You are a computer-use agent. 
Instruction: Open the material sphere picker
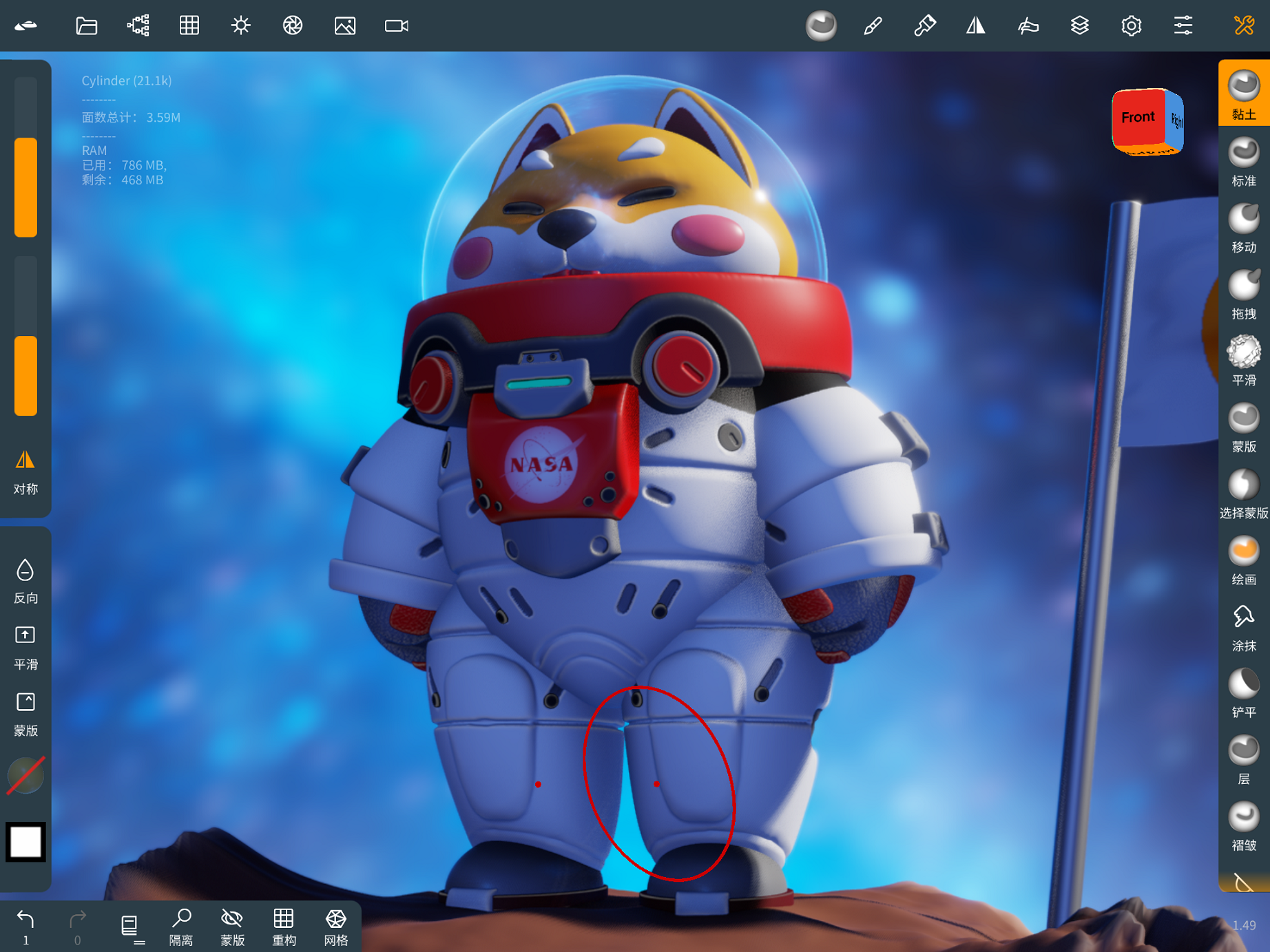click(820, 25)
